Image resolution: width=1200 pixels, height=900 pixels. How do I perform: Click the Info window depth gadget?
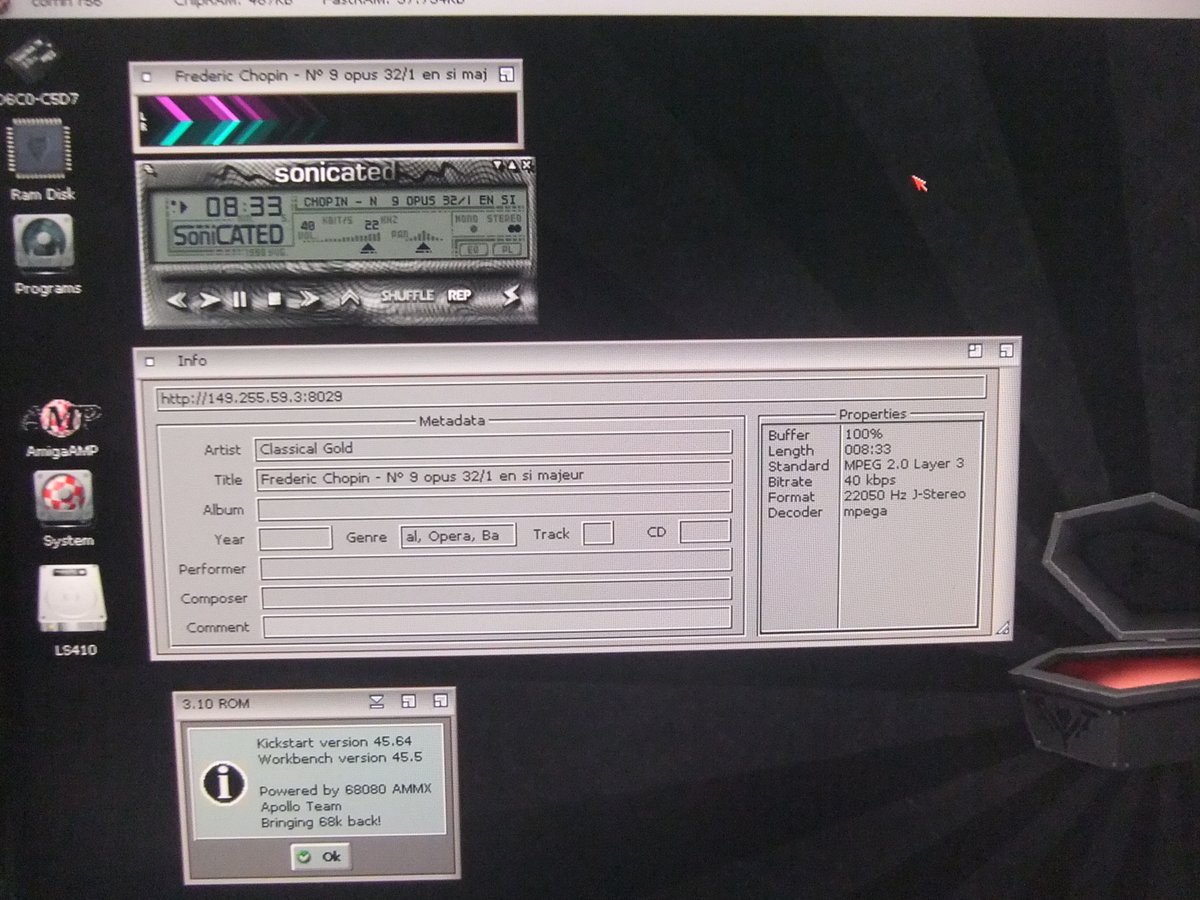(x=1006, y=350)
